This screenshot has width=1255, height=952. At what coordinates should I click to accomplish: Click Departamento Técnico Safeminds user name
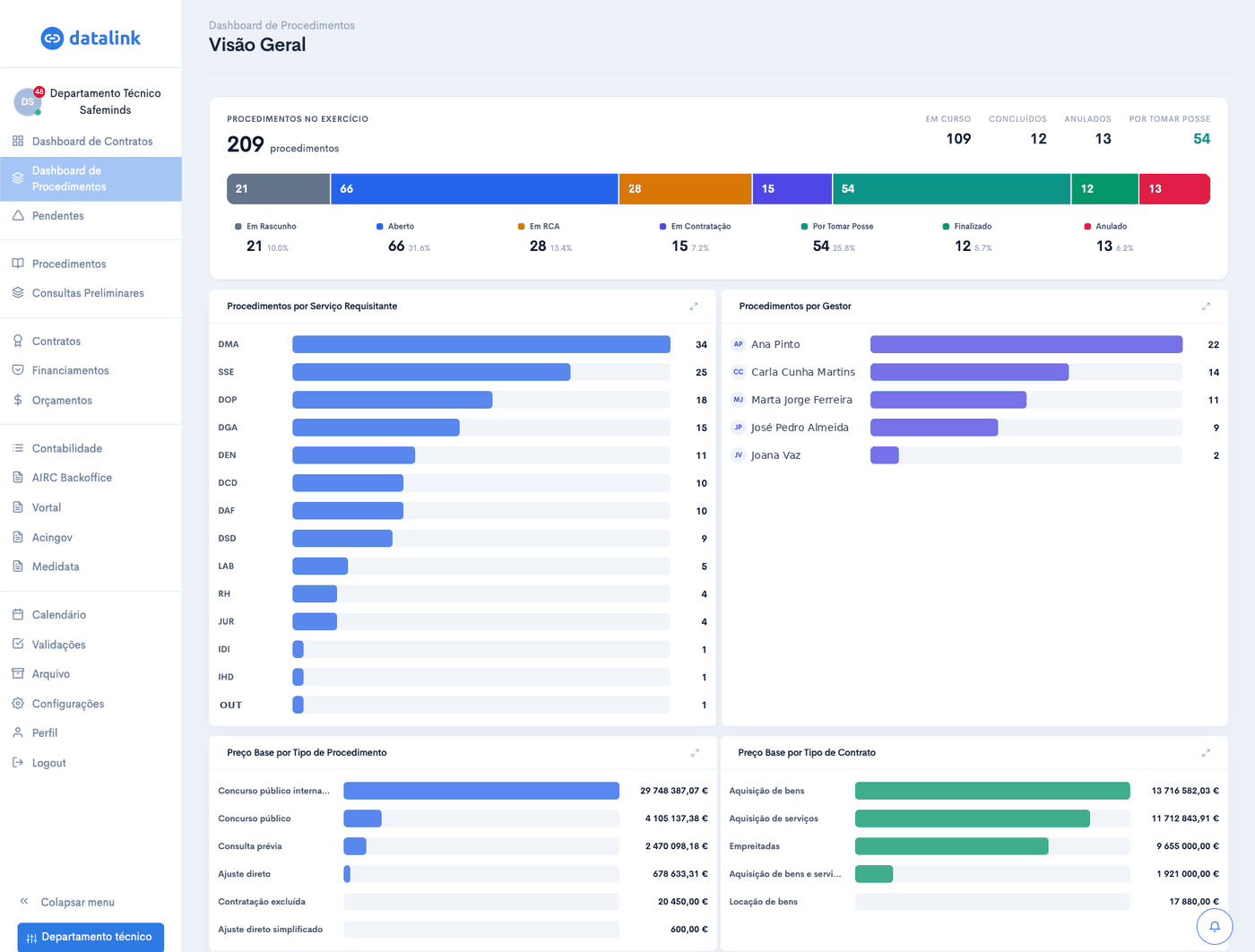pos(105,101)
